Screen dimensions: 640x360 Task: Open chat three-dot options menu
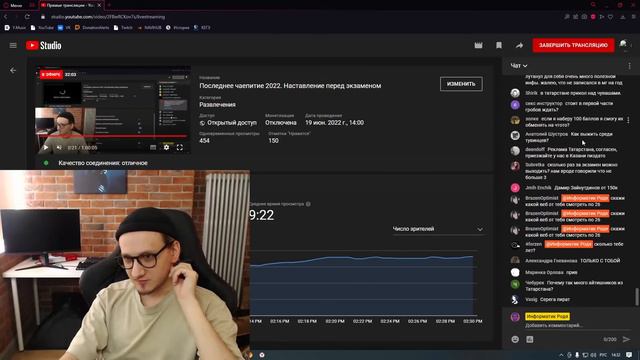629,66
